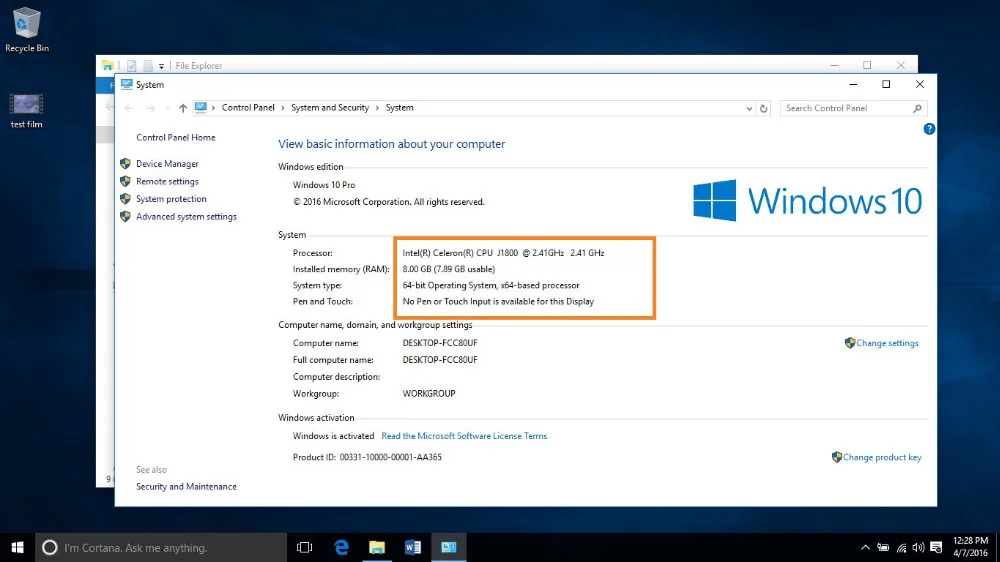Screen dimensions: 1000x562
Task: Click the search magnifier icon
Action: pos(917,108)
